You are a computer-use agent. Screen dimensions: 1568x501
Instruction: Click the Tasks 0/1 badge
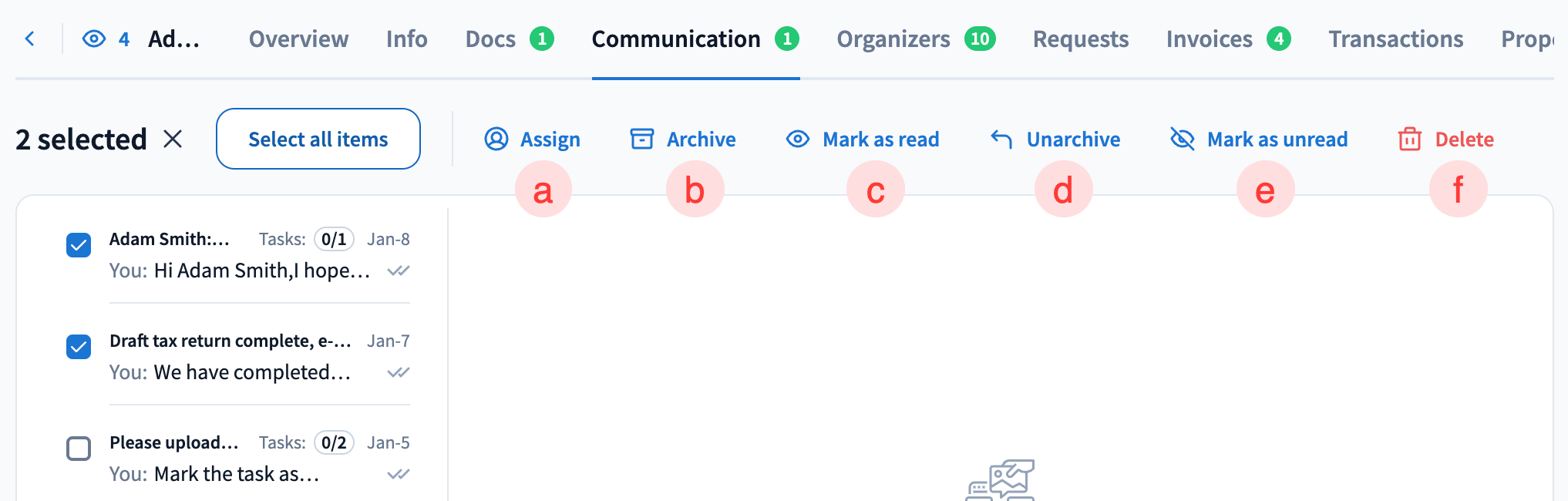coord(334,239)
